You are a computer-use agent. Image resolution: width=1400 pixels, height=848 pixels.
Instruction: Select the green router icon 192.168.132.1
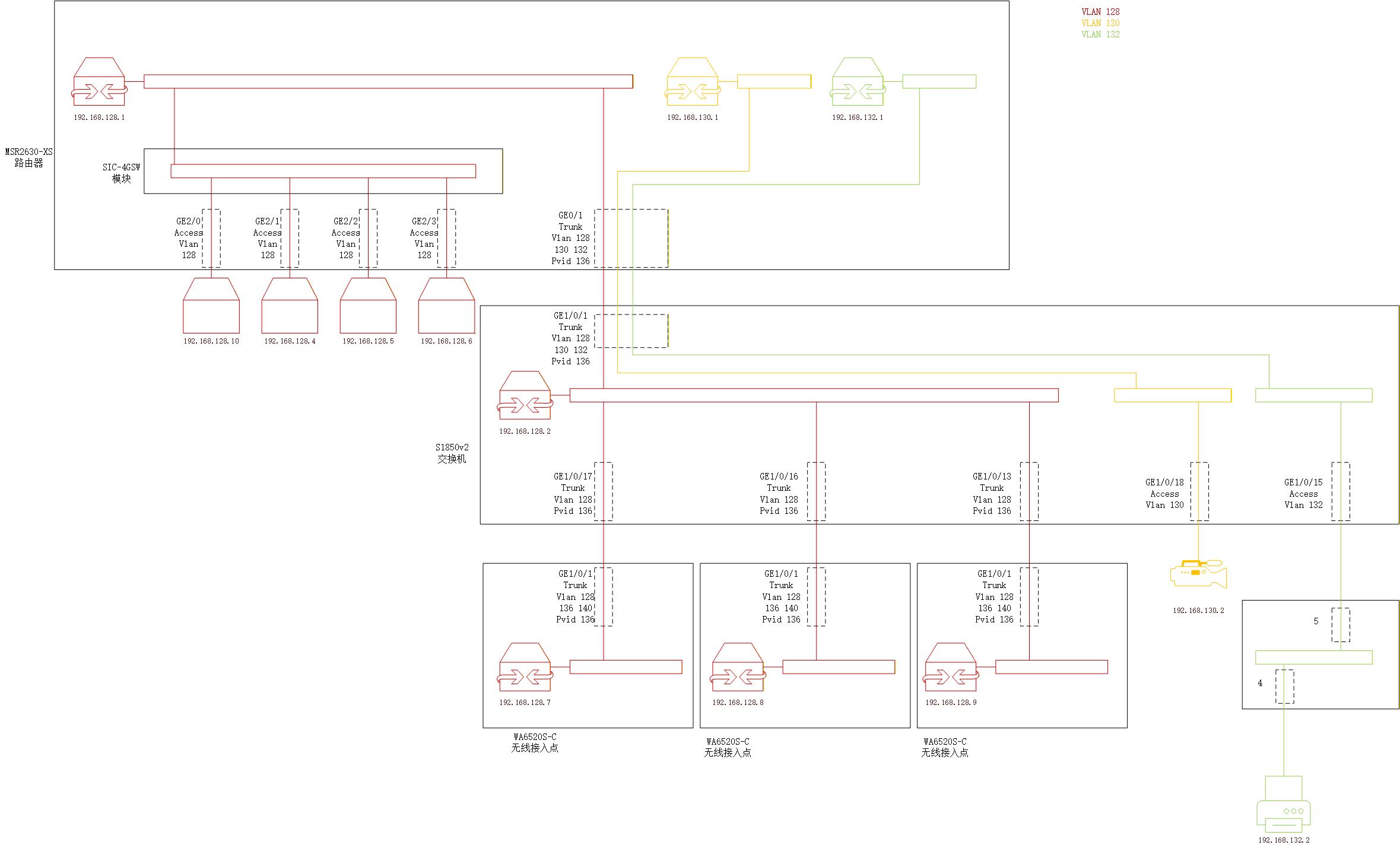(858, 82)
